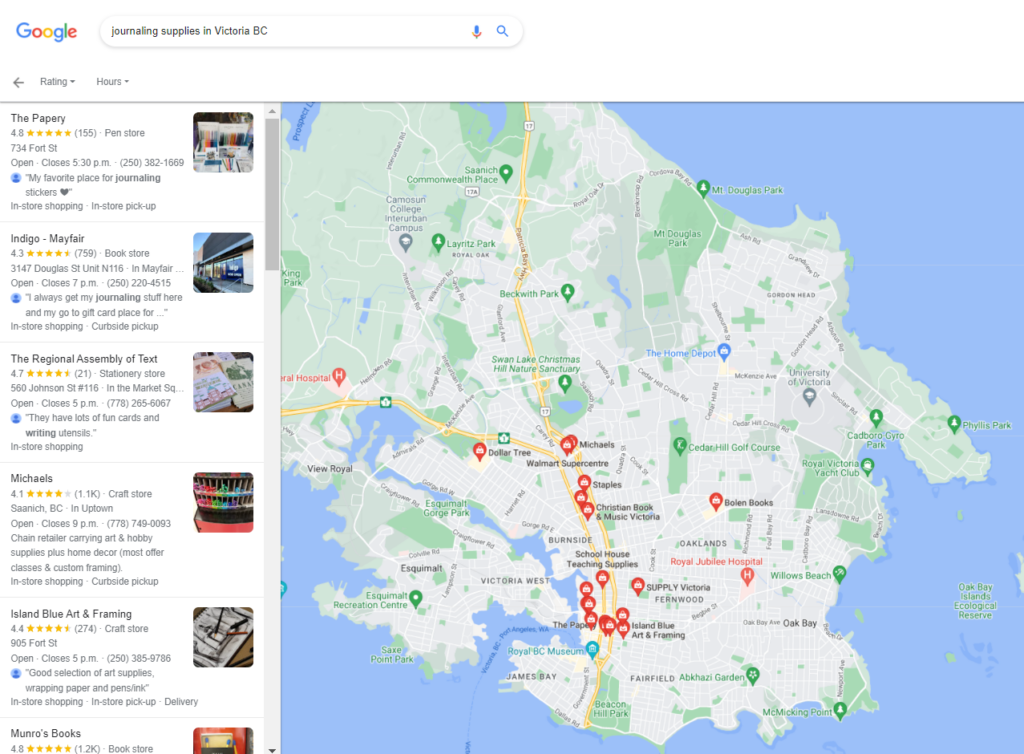Click the blue search magnifier icon

point(502,31)
